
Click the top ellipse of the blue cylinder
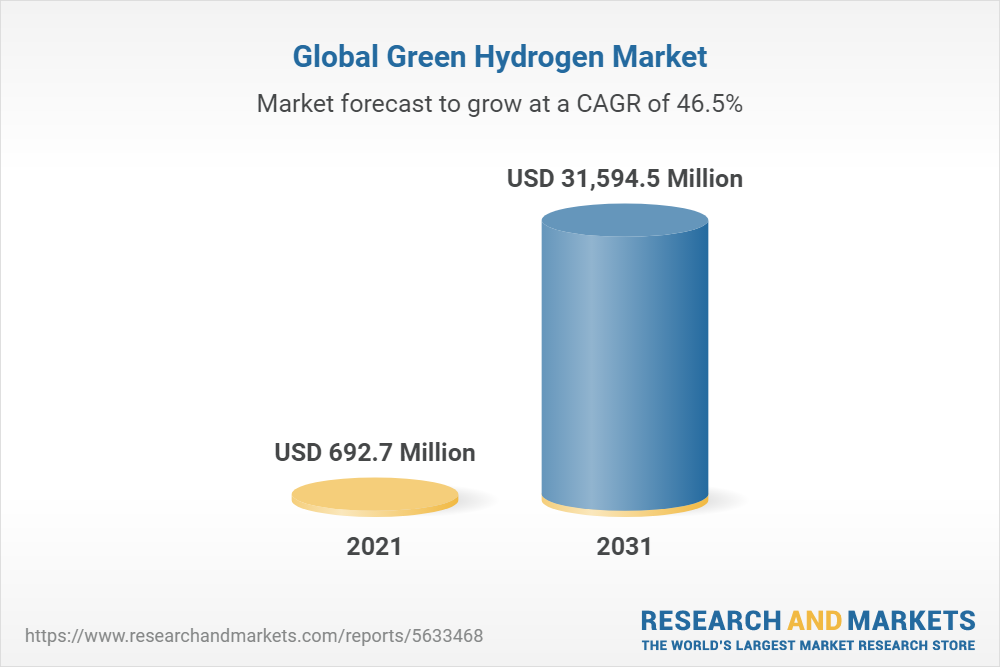click(x=624, y=220)
